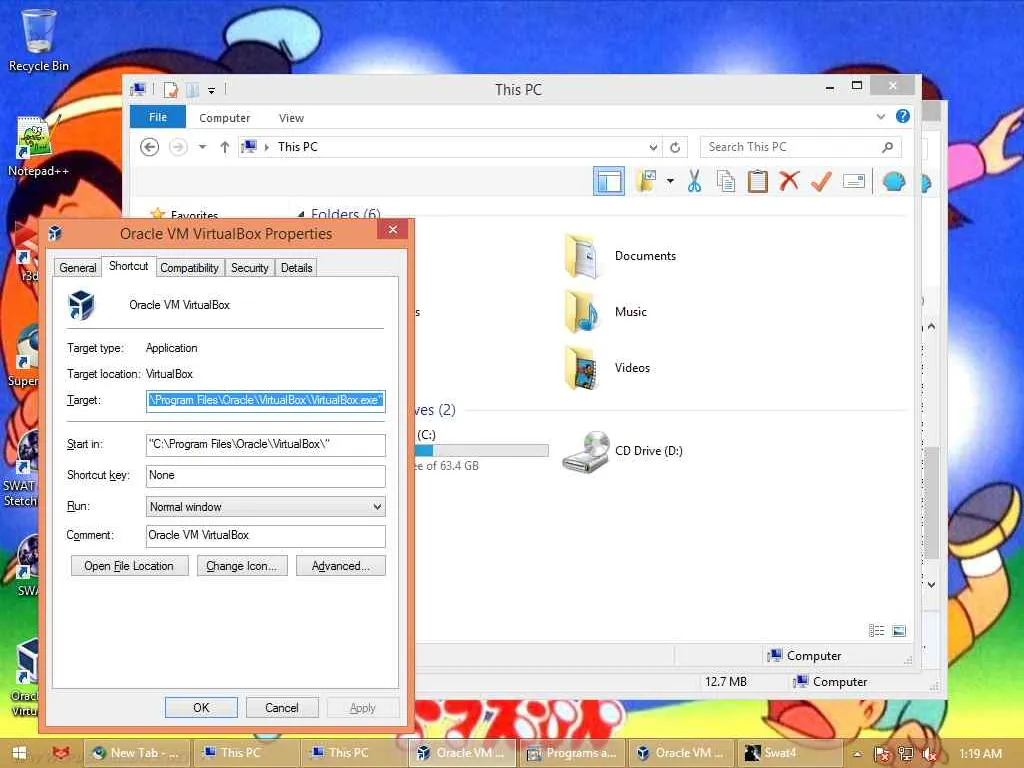Click the folder options toolbar icon
Viewport: 1024px width, 768px height.
[646, 181]
